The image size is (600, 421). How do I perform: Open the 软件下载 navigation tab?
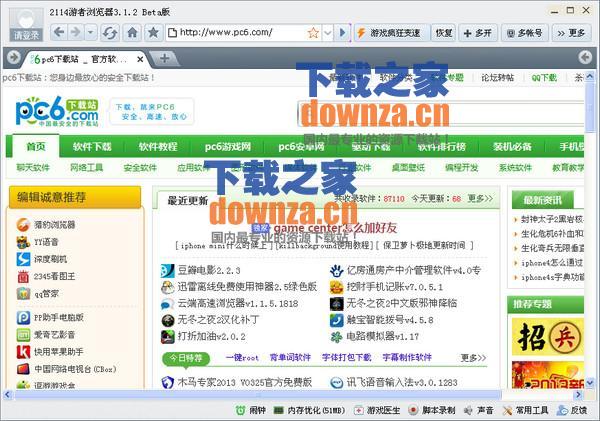92,147
